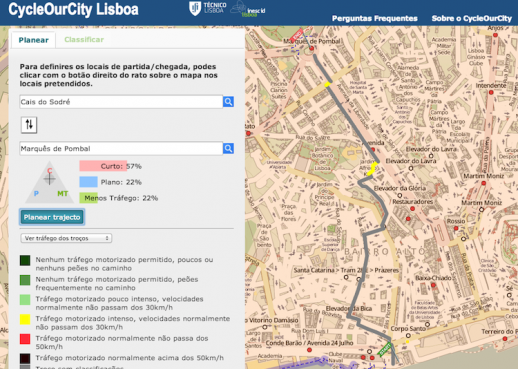The image size is (518, 369).
Task: Open Sobre o CycleOurCity page
Action: 472,18
